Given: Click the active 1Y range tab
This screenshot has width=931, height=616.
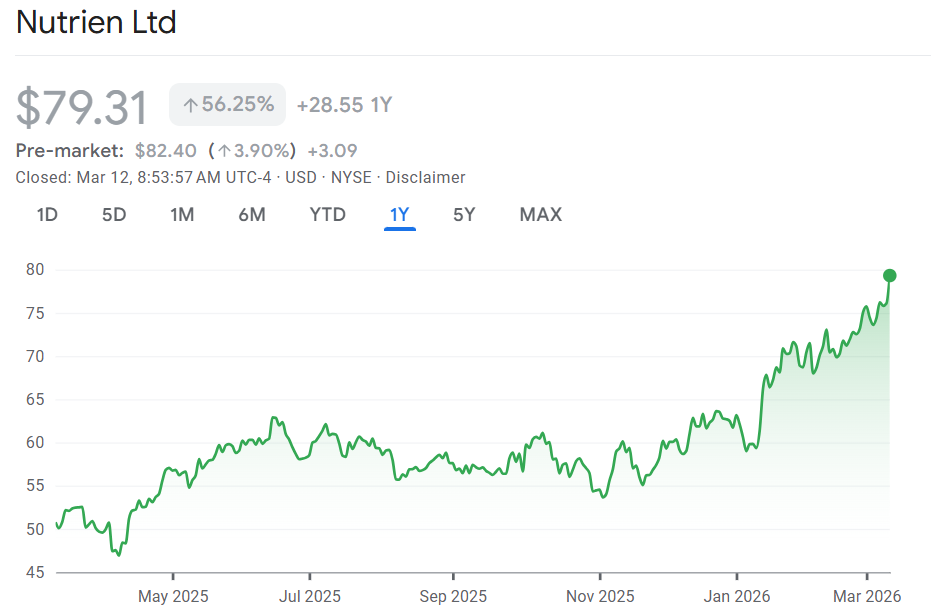Looking at the screenshot, I should pyautogui.click(x=400, y=214).
